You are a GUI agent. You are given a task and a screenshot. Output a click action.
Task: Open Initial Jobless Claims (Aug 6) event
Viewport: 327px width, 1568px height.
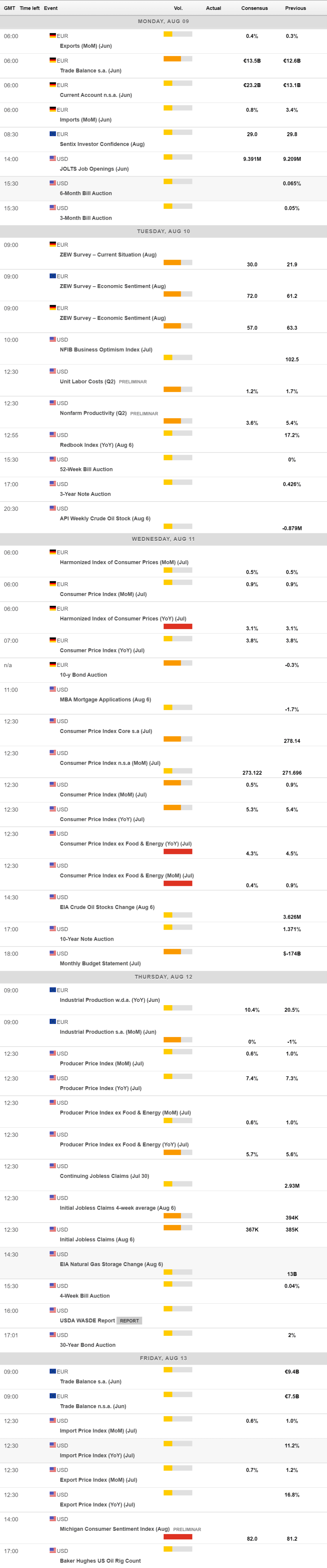pos(97,1239)
